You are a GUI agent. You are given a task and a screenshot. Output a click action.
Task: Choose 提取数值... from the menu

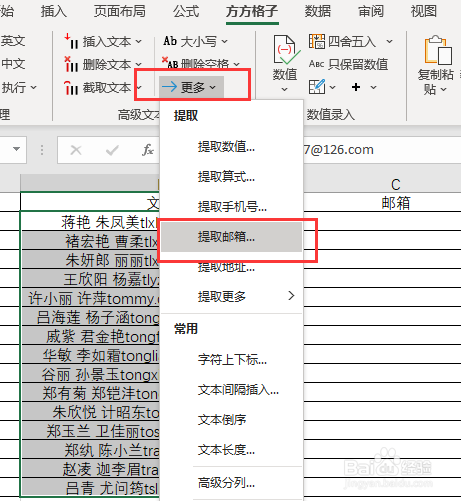[231, 146]
